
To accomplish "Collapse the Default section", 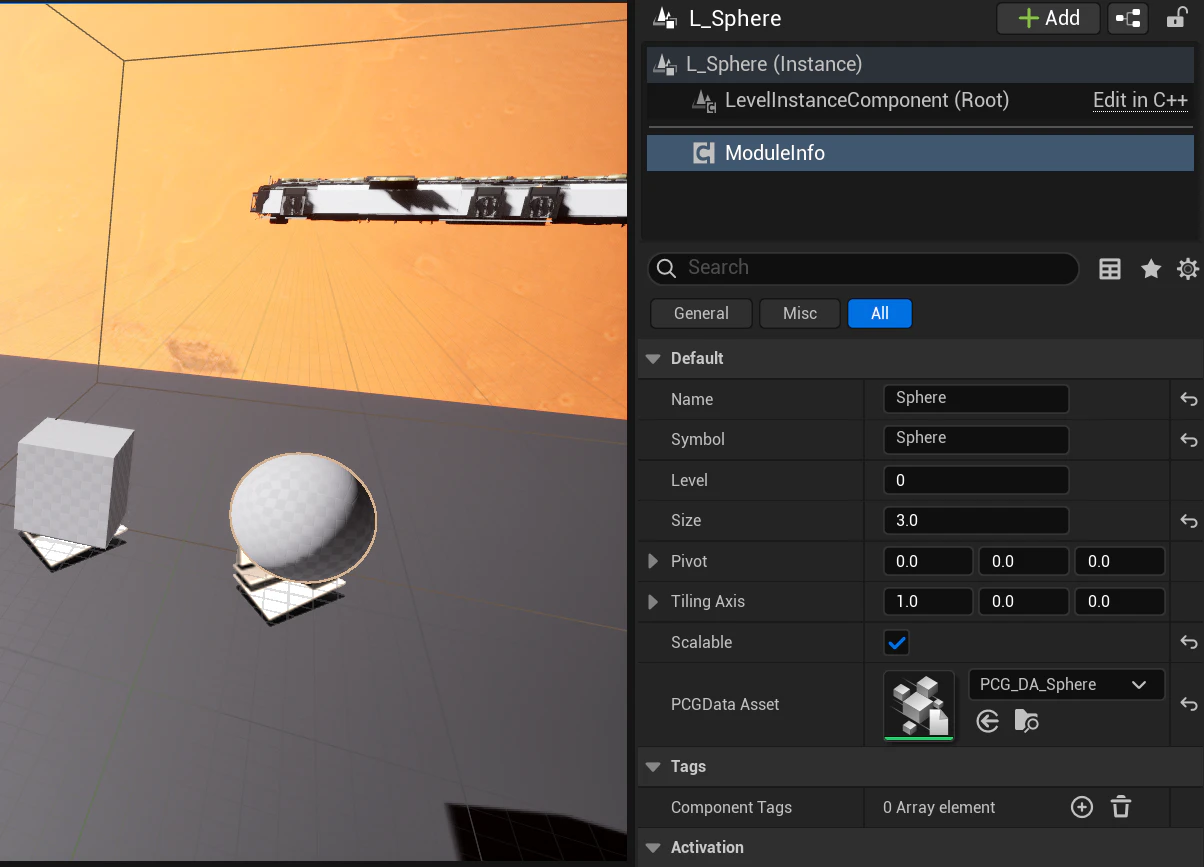I will click(653, 358).
